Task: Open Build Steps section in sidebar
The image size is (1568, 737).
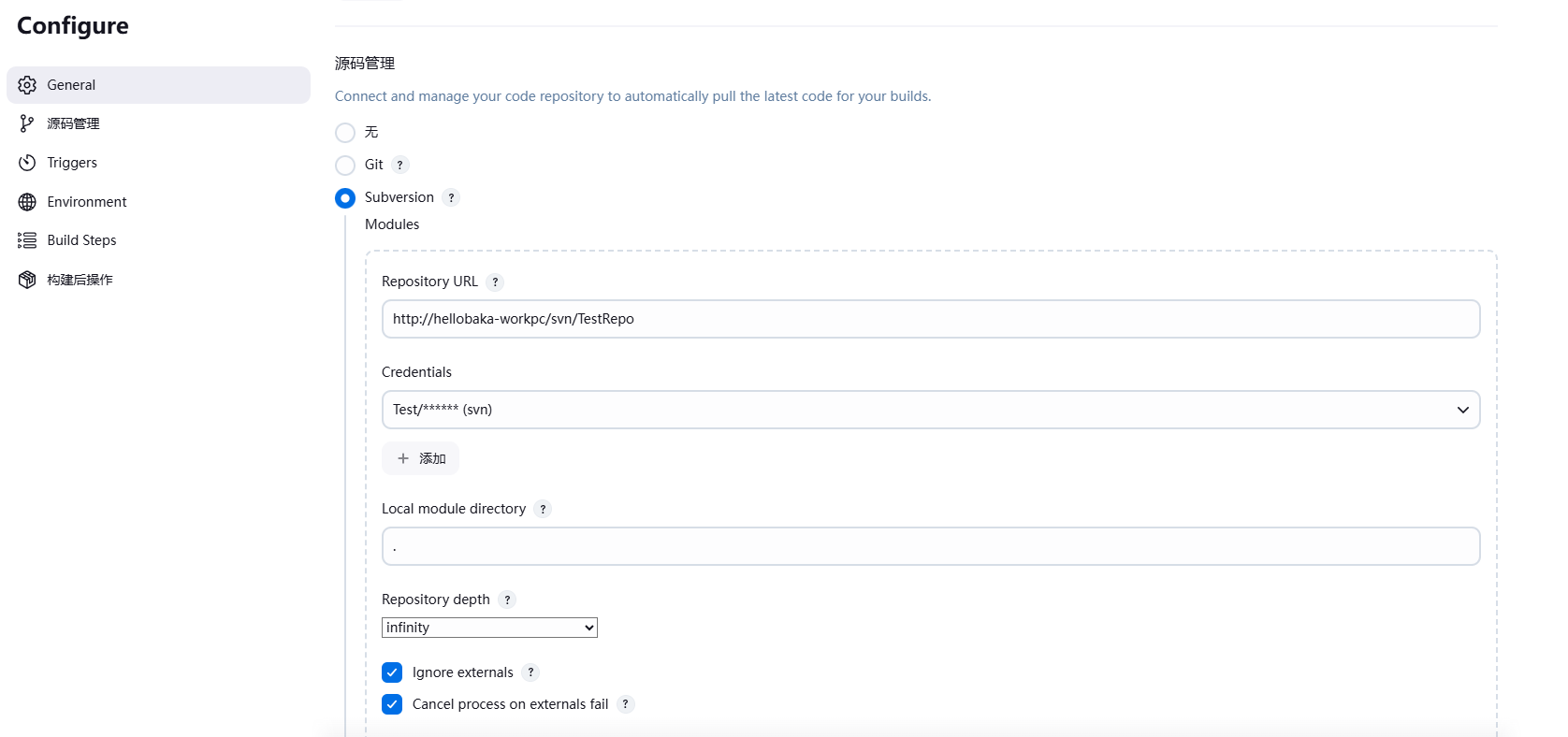Action: (x=81, y=240)
